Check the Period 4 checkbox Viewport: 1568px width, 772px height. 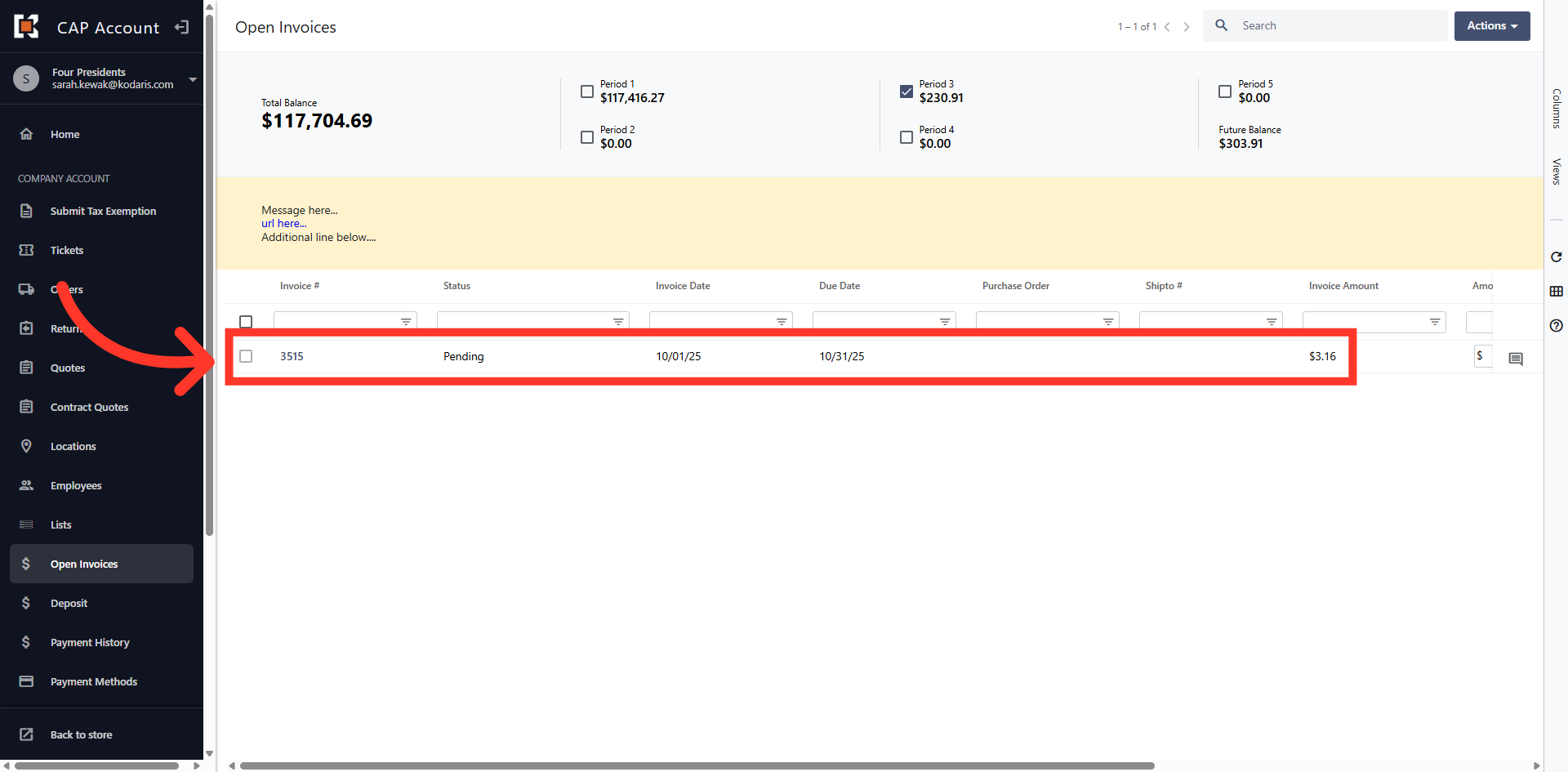point(906,137)
